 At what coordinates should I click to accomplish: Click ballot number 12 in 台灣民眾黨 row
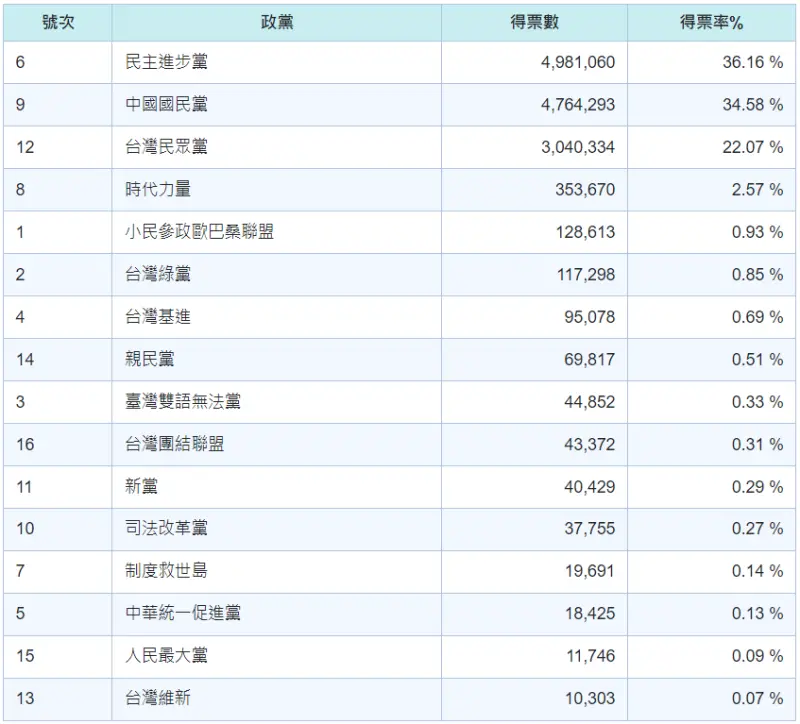pos(25,147)
